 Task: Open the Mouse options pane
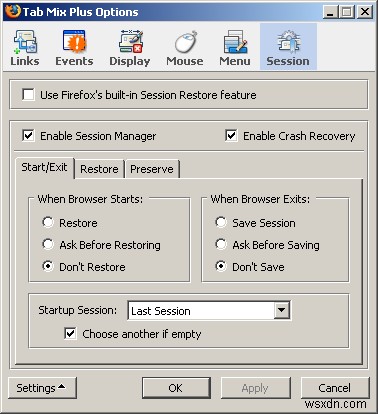pyautogui.click(x=185, y=47)
